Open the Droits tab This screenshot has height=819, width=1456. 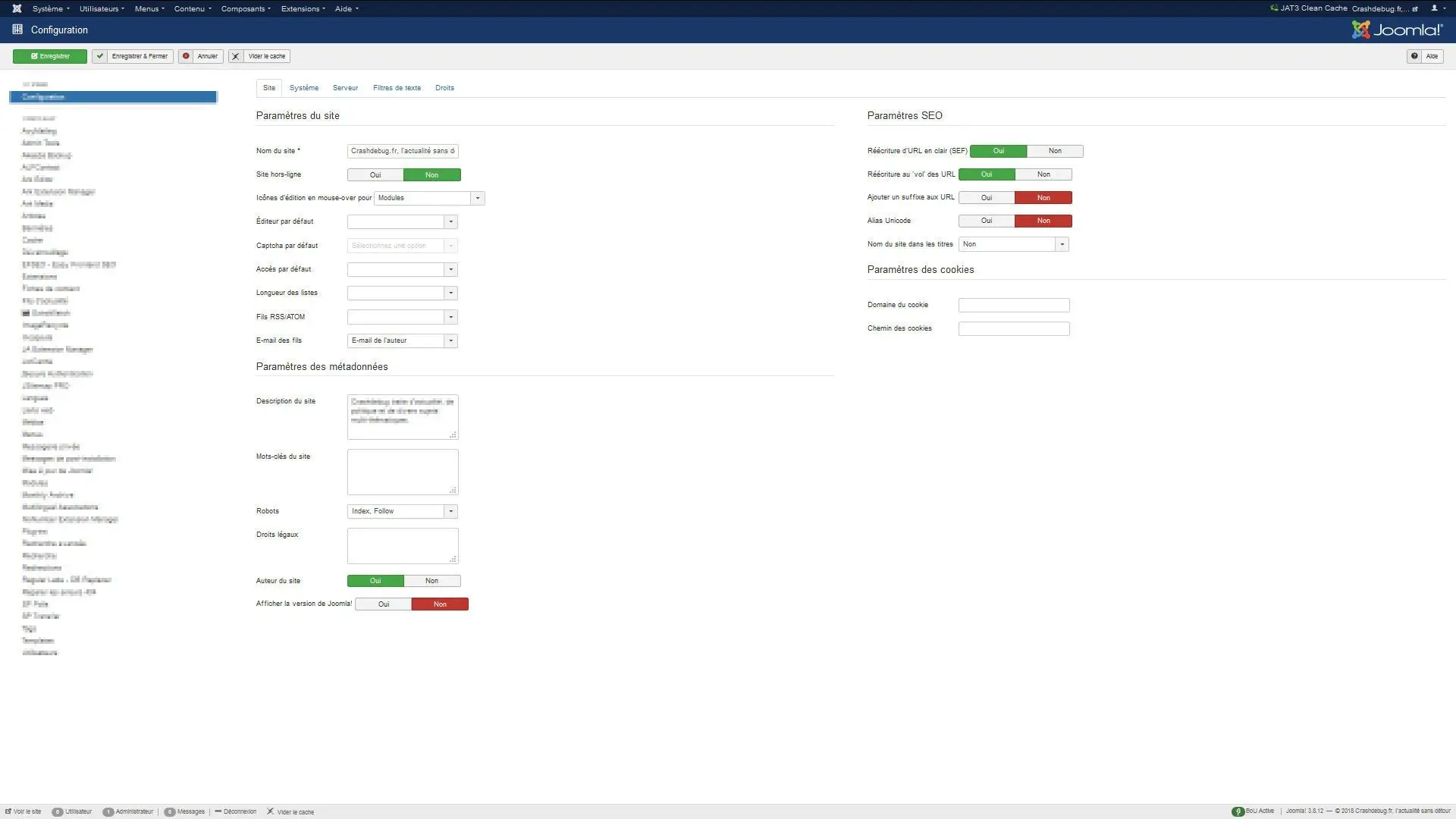(444, 88)
